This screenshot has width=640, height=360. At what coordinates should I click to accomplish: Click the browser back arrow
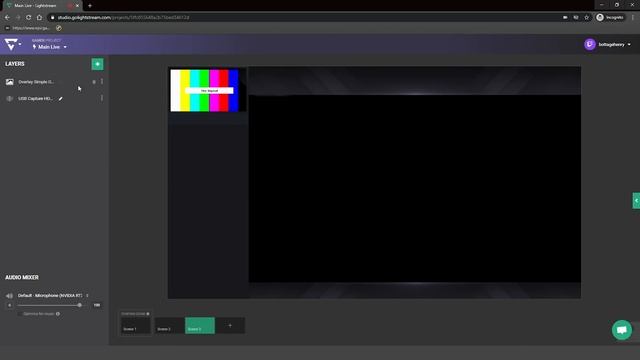7,18
